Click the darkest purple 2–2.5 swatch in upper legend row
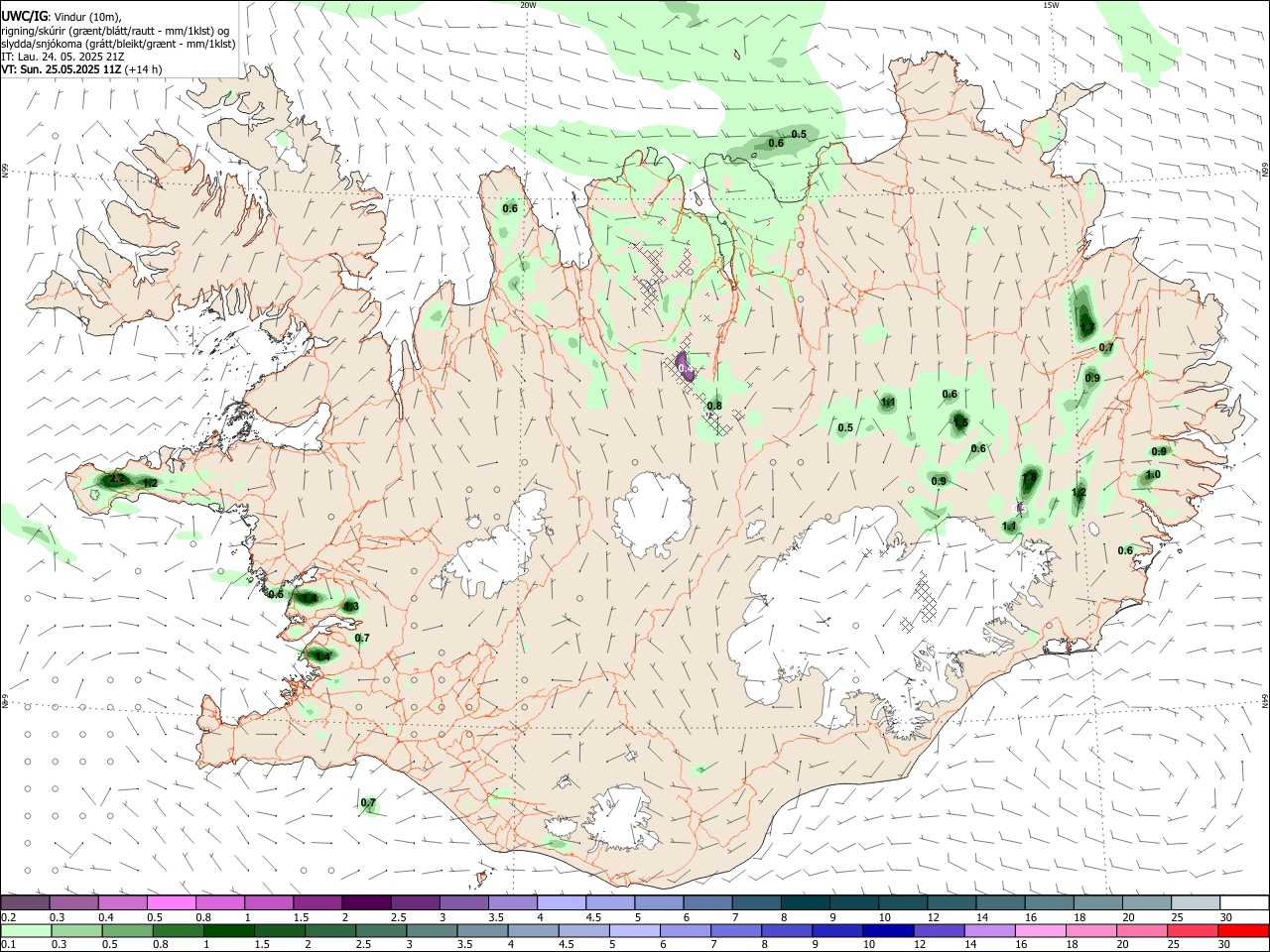 (x=366, y=902)
